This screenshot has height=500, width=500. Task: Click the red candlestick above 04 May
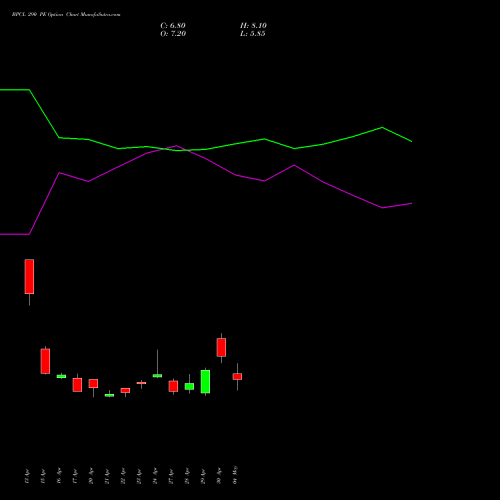pos(237,376)
